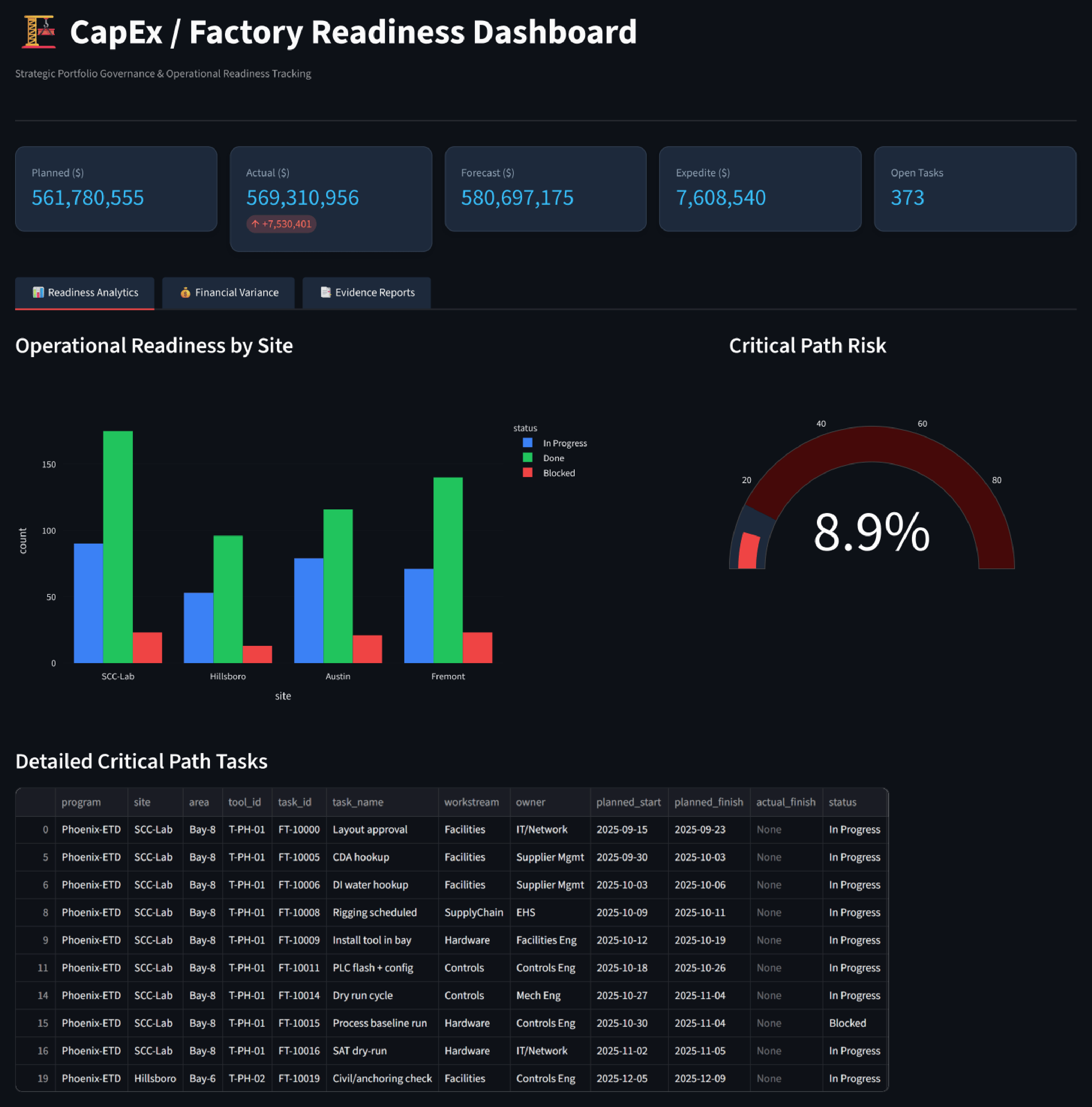Select the Expedite ($) KPI card
This screenshot has height=1107, width=1092.
[x=760, y=189]
